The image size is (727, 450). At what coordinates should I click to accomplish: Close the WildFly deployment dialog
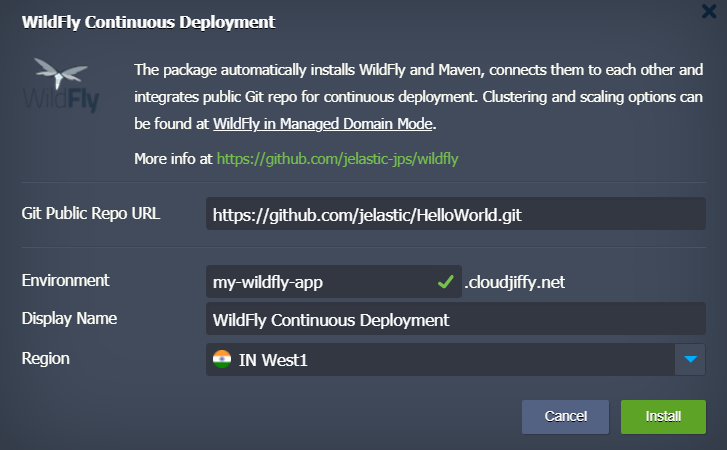709,13
